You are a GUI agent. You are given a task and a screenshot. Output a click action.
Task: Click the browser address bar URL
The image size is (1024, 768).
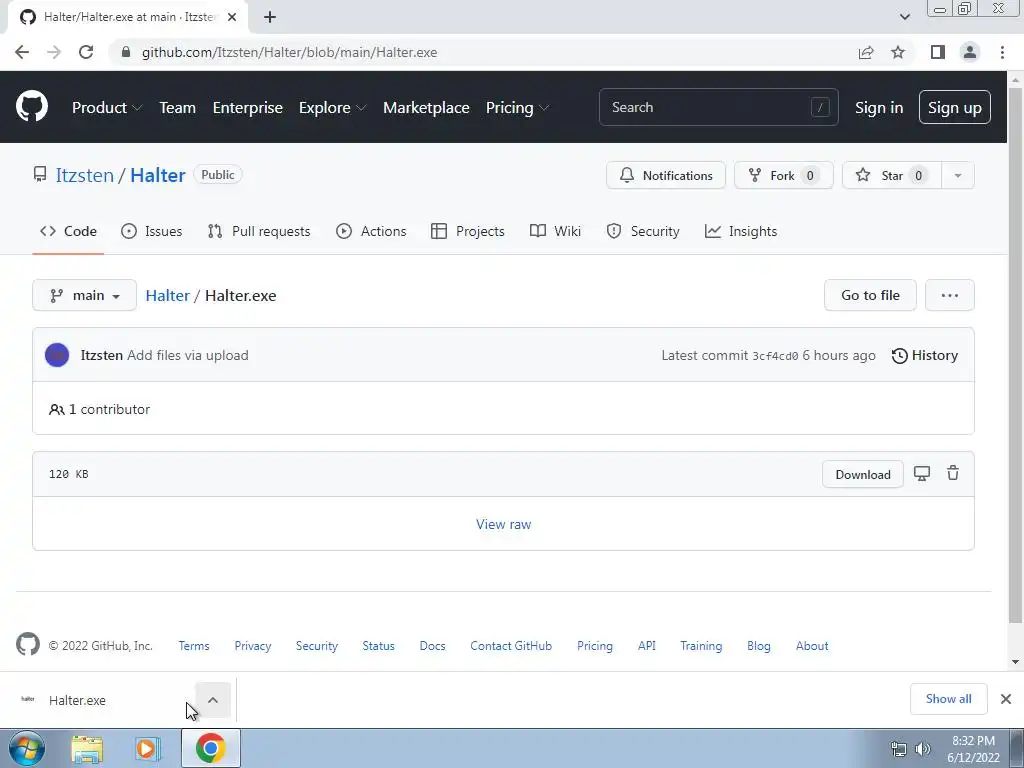[x=289, y=52]
